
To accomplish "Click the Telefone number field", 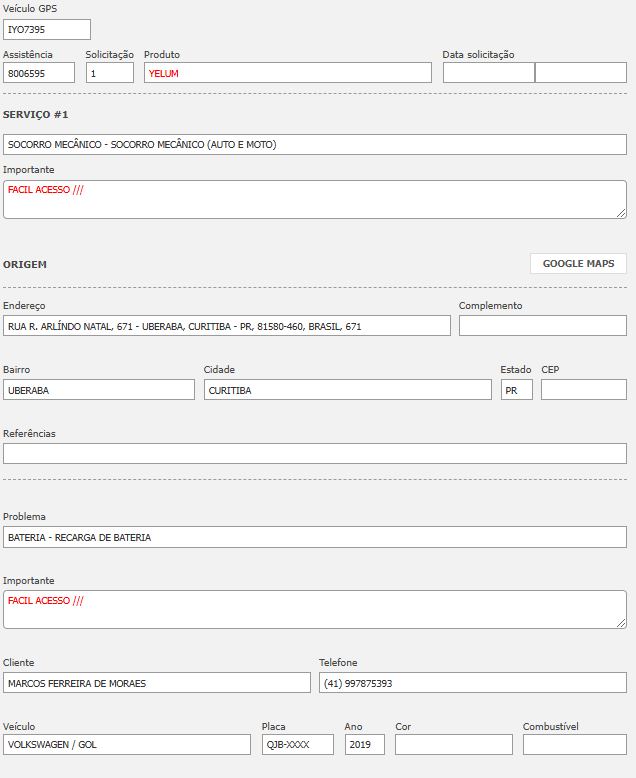I will click(x=472, y=683).
